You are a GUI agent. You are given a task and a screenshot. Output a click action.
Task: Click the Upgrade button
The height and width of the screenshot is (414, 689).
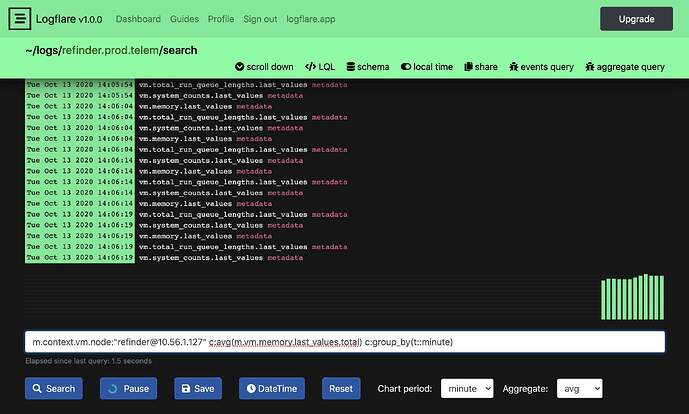[636, 19]
